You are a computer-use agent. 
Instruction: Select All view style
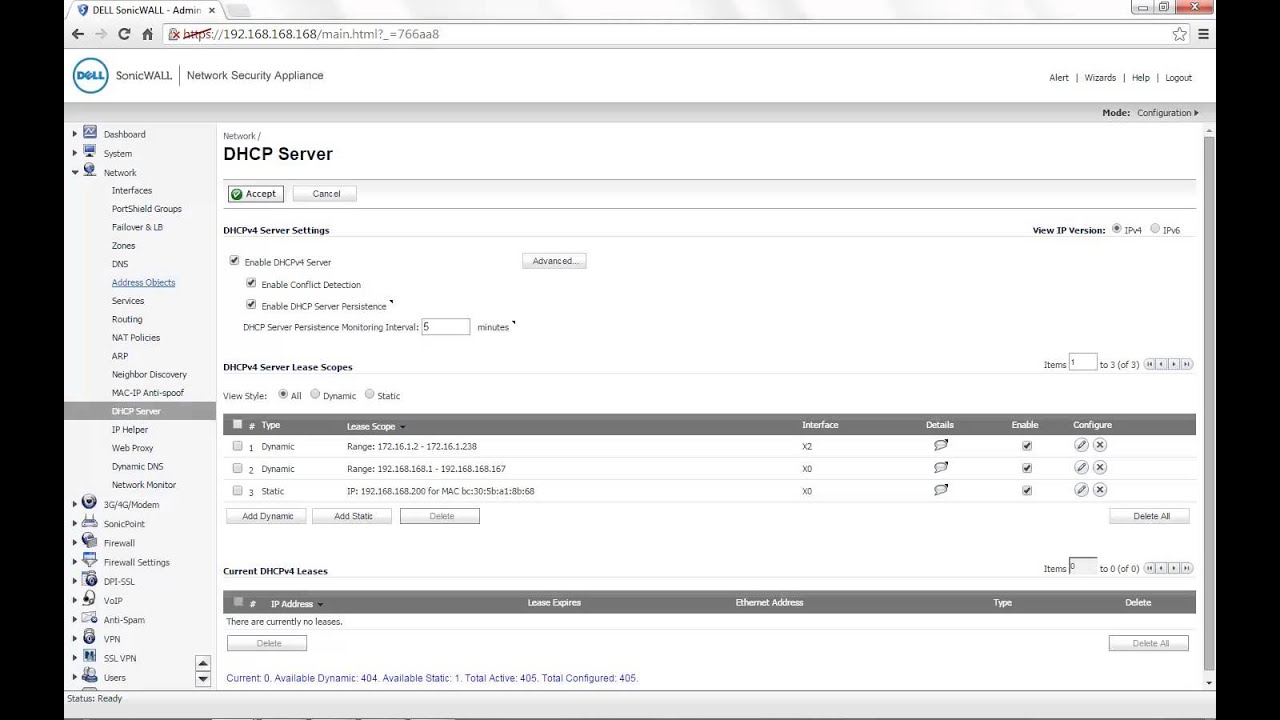[x=283, y=394]
